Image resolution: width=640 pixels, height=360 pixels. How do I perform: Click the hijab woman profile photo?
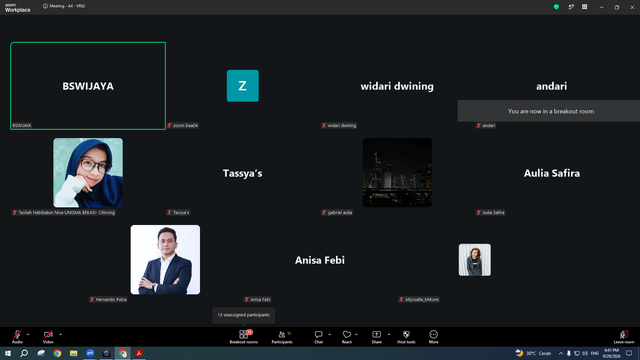pos(88,172)
